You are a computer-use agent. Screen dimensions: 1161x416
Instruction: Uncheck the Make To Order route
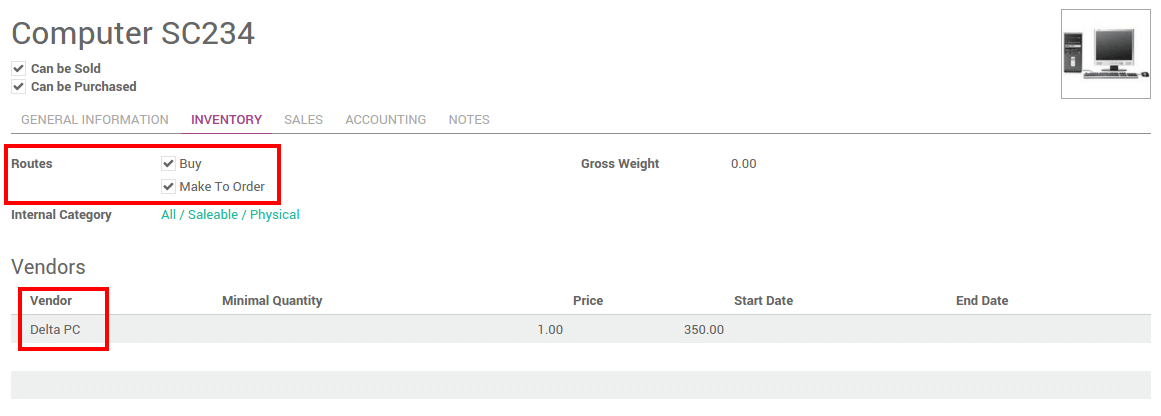[168, 187]
